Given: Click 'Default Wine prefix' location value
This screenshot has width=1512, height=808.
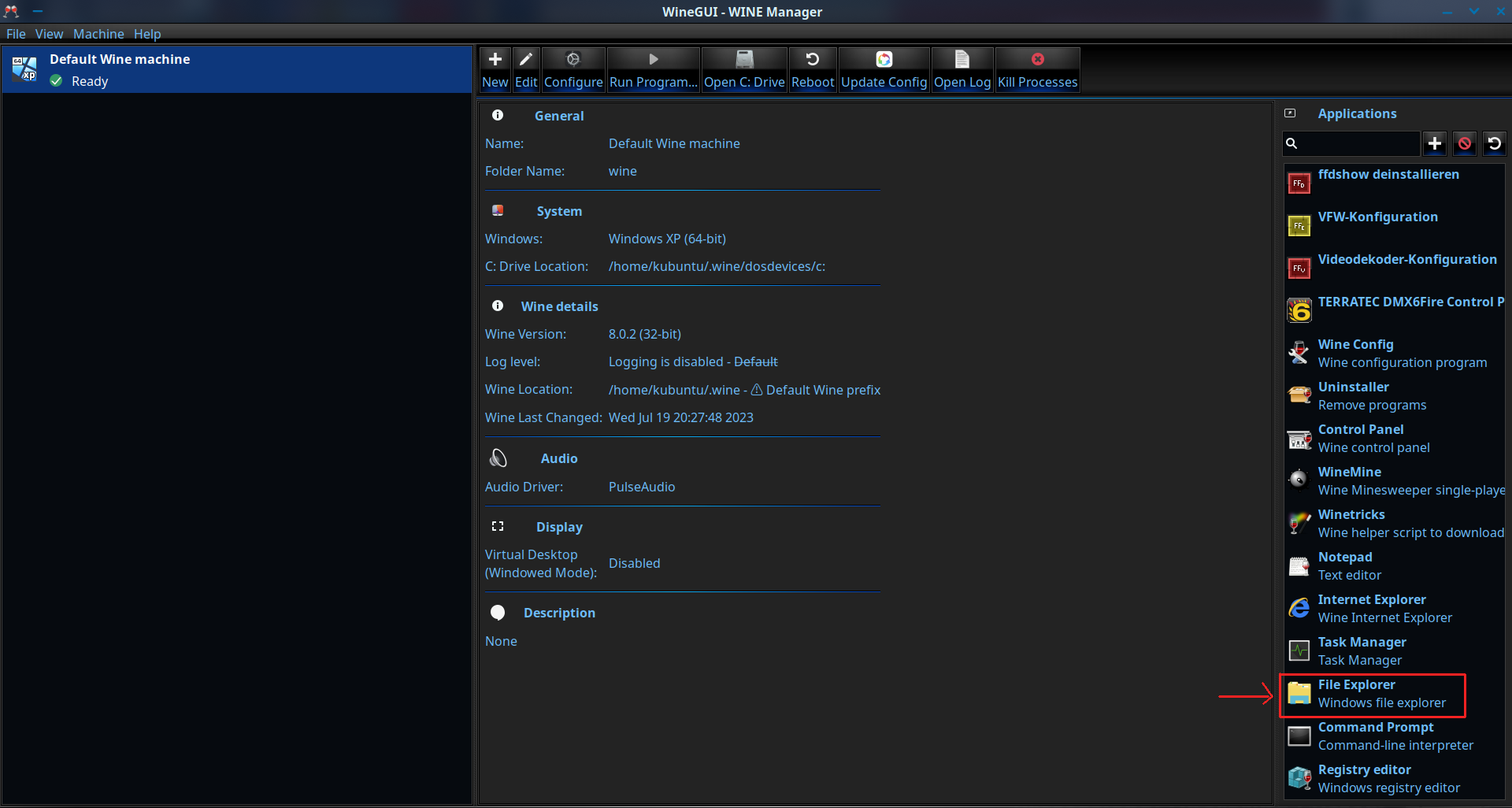Looking at the screenshot, I should [823, 390].
